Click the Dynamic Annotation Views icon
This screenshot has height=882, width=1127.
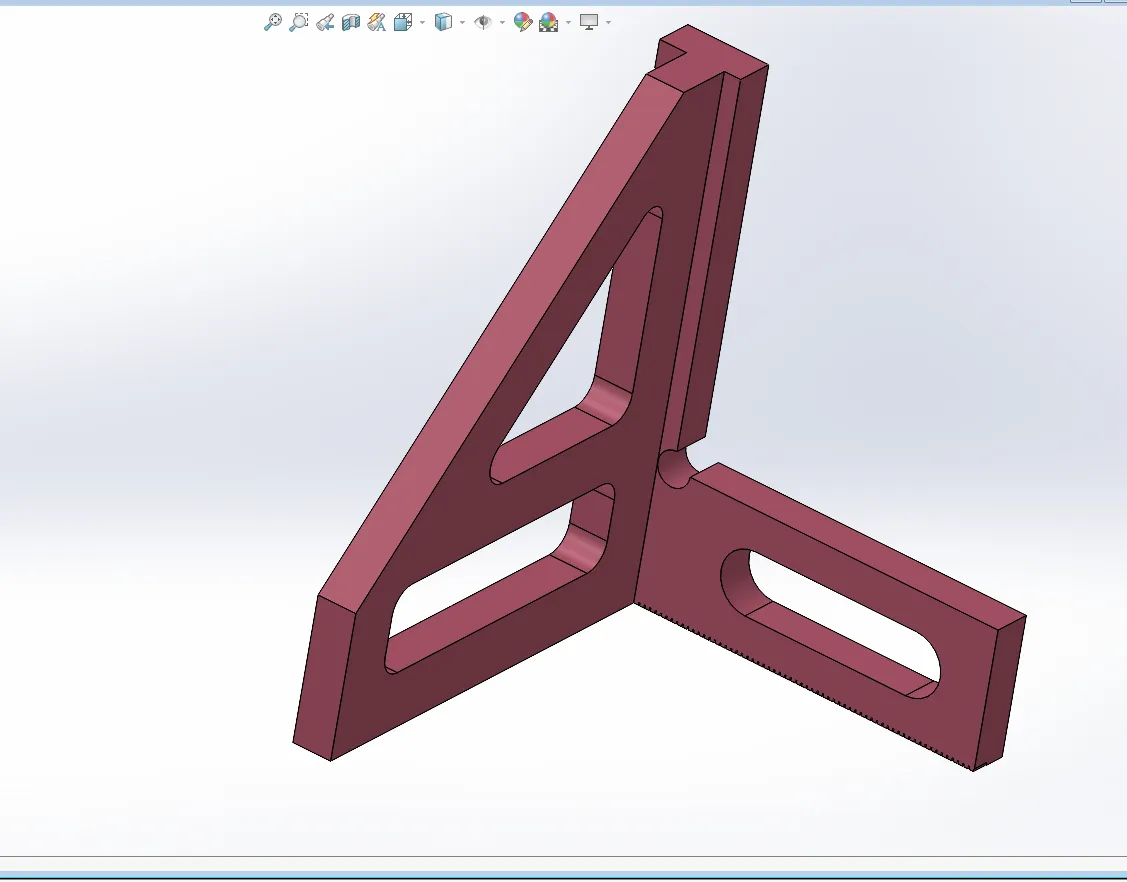coord(376,22)
